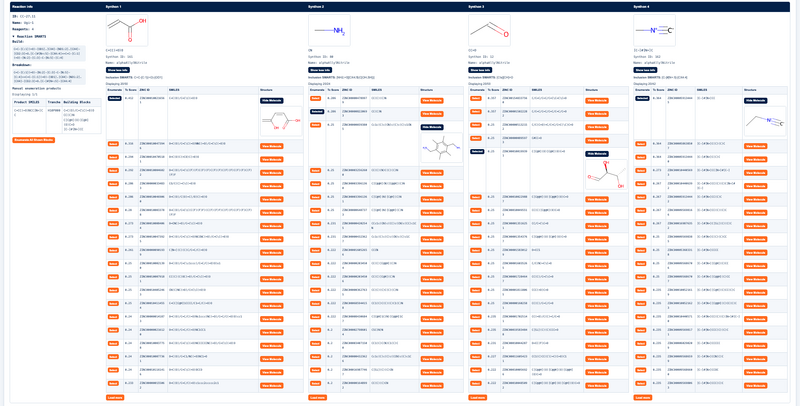800x406 pixels.
Task: Hide the ethyl isocyanide molecule in Synthon 4
Action: (756, 101)
